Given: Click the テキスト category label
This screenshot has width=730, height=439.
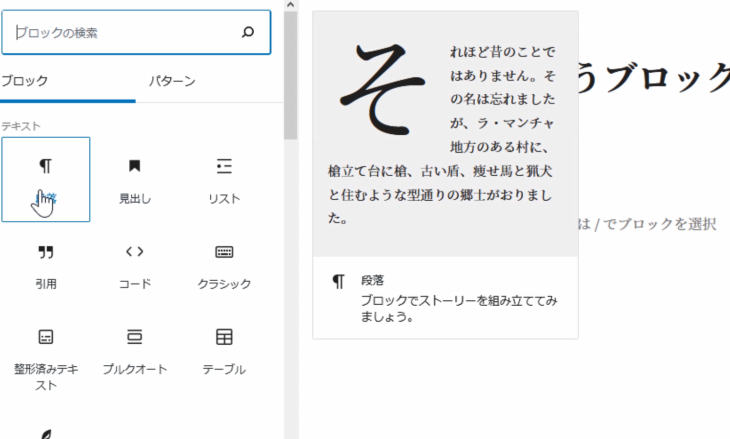Looking at the screenshot, I should (20, 126).
